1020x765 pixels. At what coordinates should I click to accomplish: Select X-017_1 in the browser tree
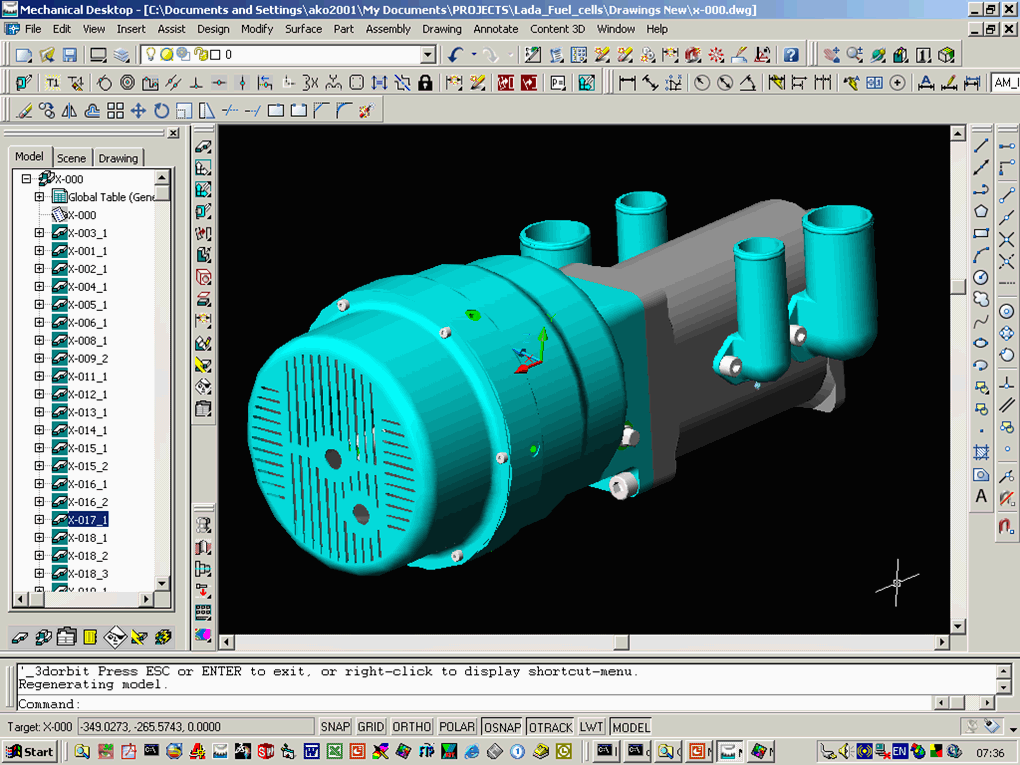pos(88,520)
